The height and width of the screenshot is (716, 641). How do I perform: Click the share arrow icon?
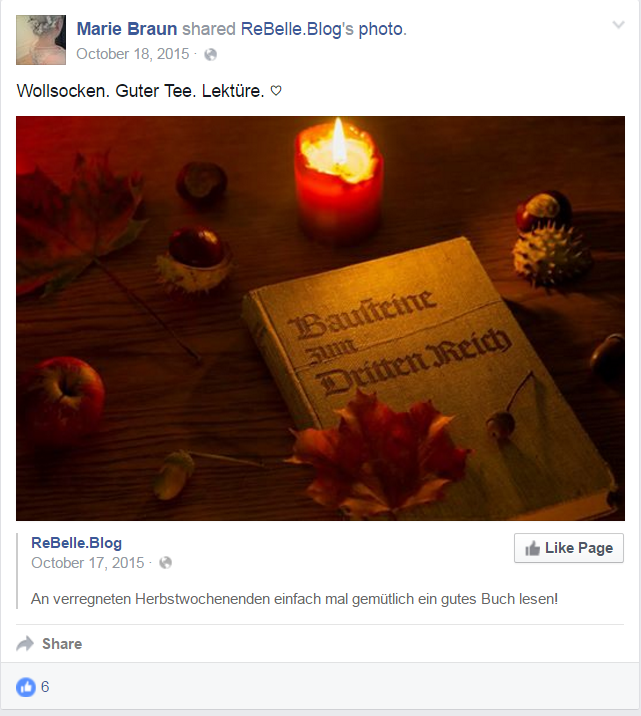(25, 643)
